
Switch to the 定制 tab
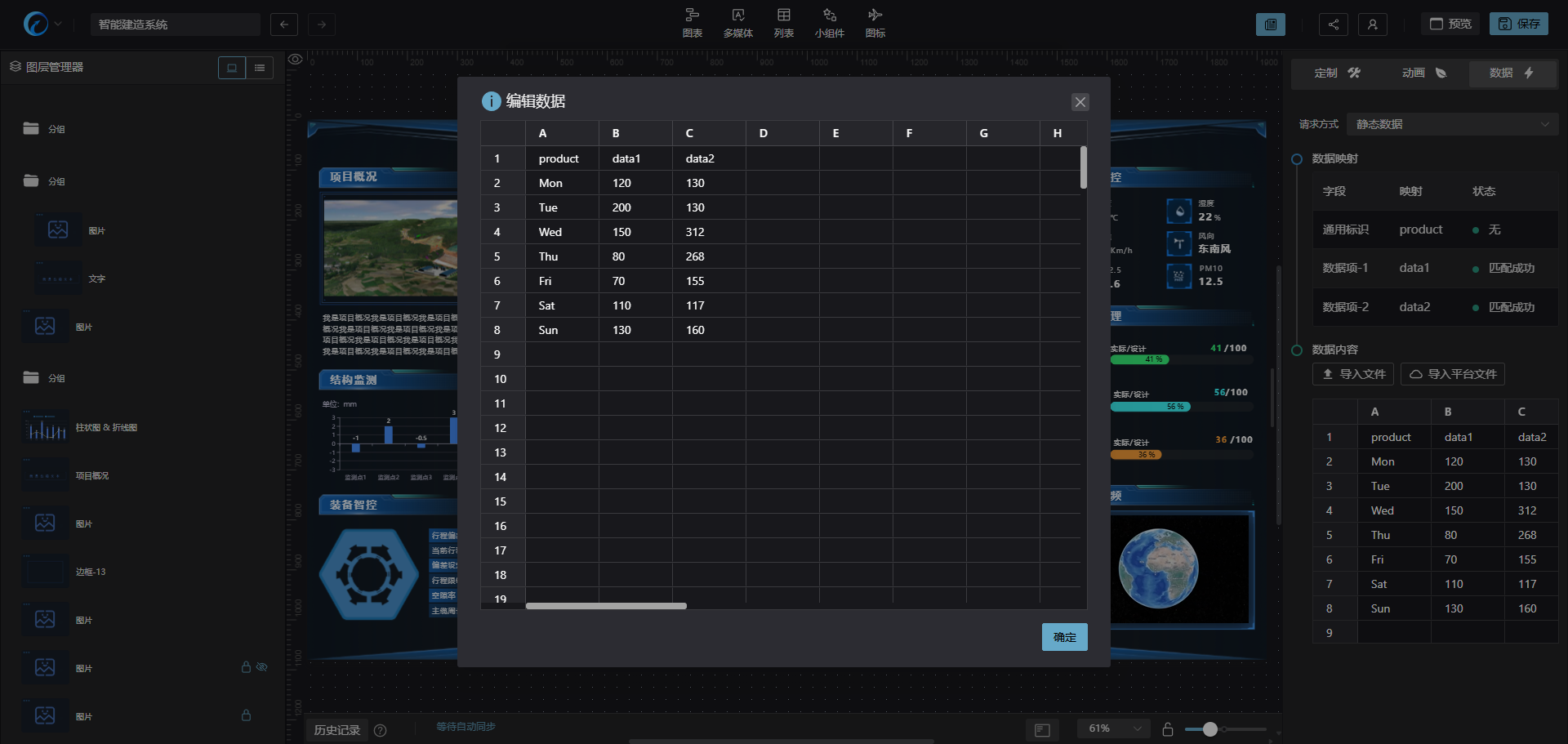click(x=1337, y=74)
